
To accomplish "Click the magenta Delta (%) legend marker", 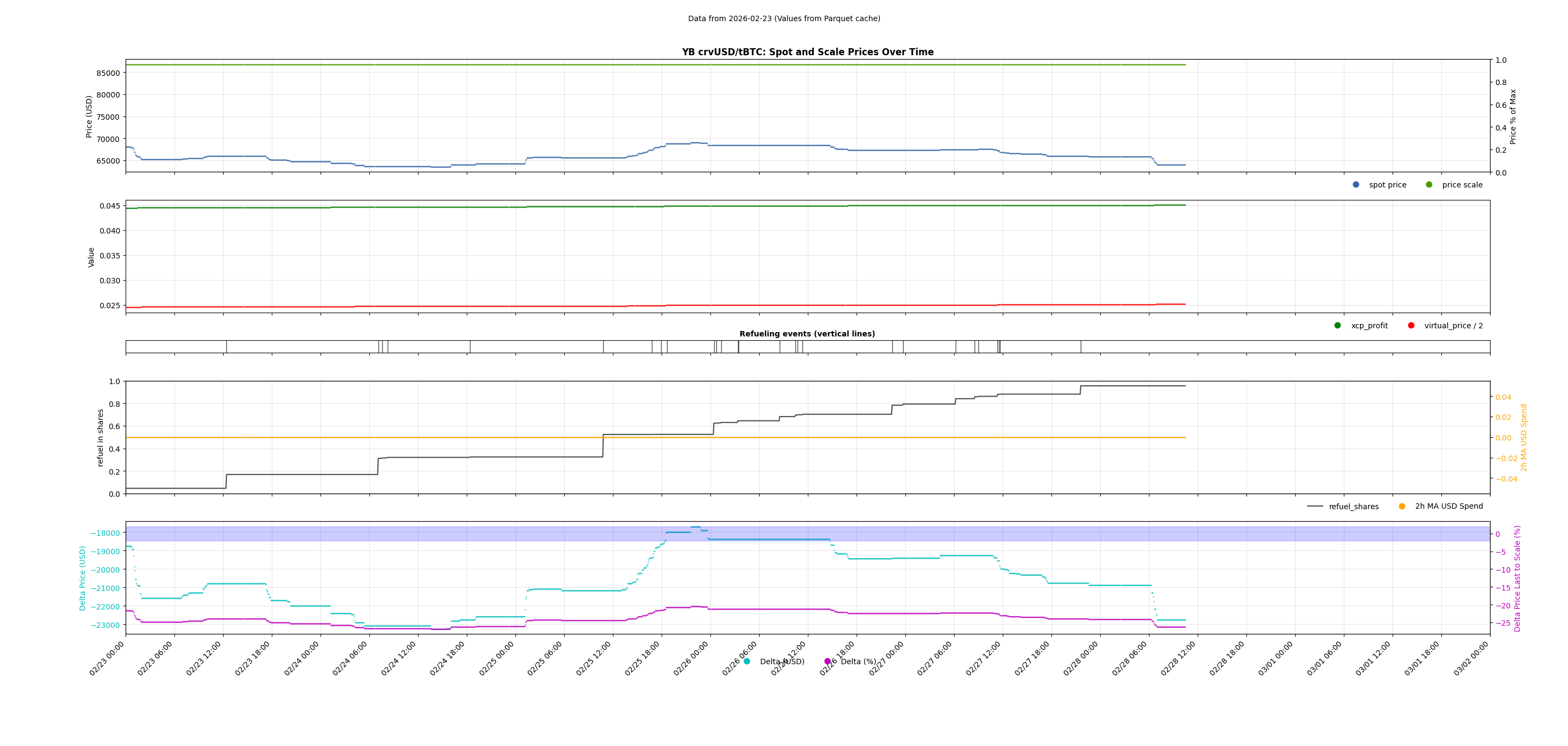I will (x=827, y=661).
